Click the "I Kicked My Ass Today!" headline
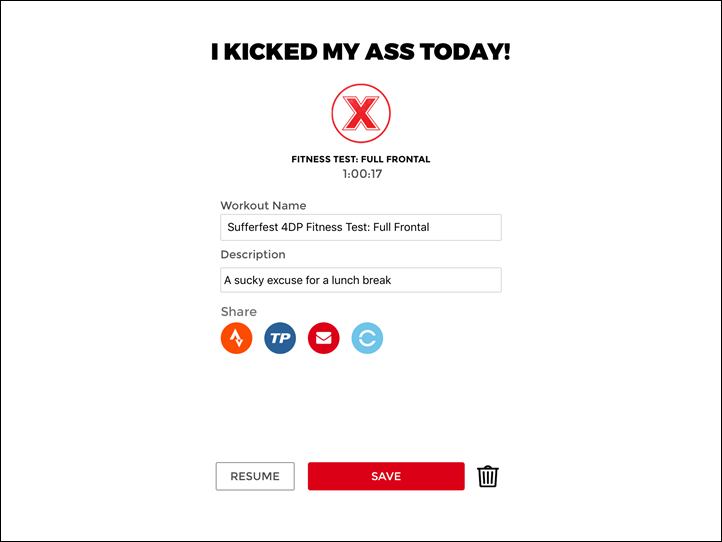Image resolution: width=722 pixels, height=542 pixels. pyautogui.click(x=361, y=52)
